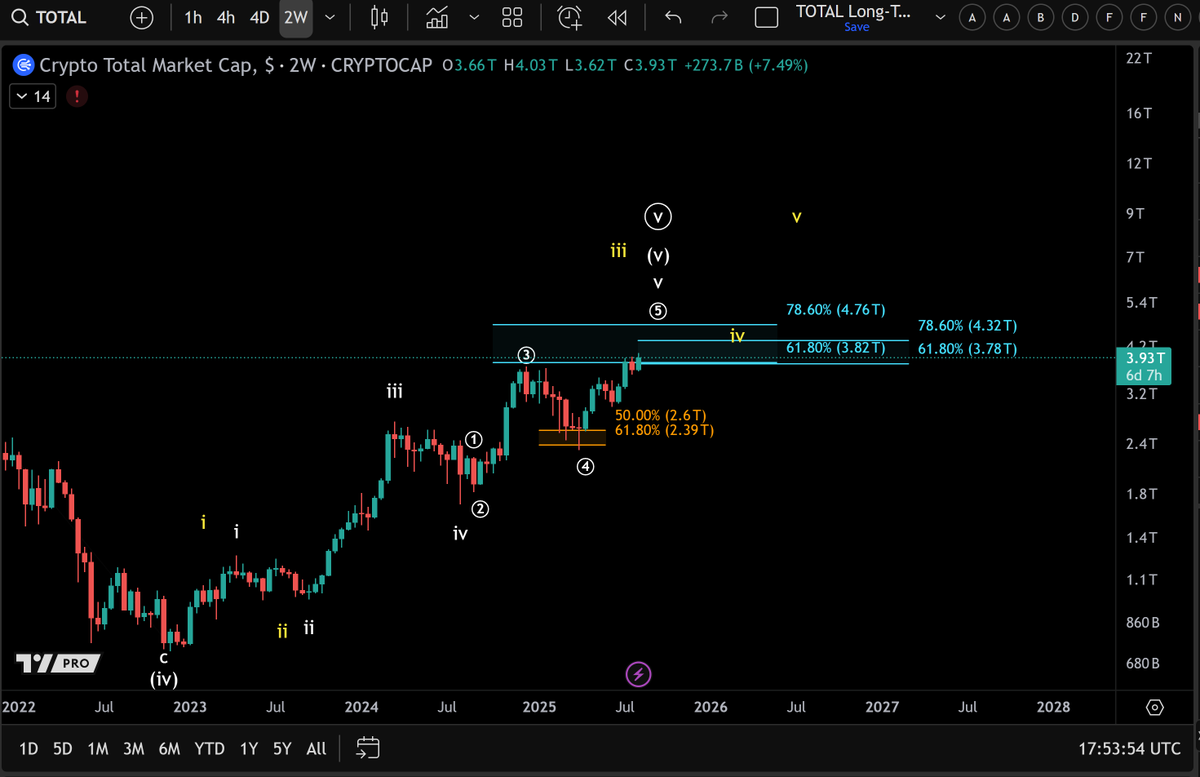The height and width of the screenshot is (777, 1200).
Task: Select the 61.80% (2.39T) fib label
Action: point(665,430)
